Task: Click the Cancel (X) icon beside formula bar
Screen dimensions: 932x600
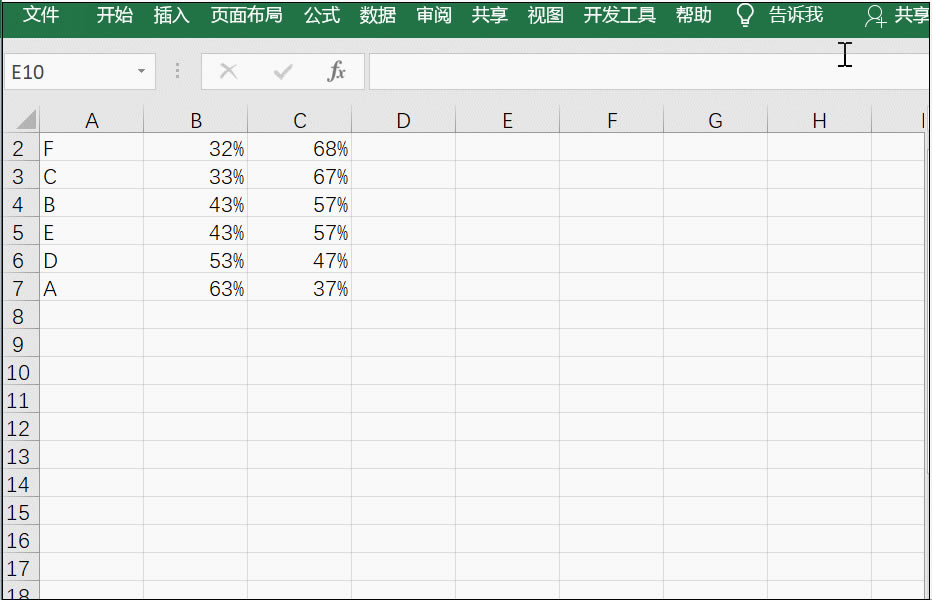Action: pos(229,71)
